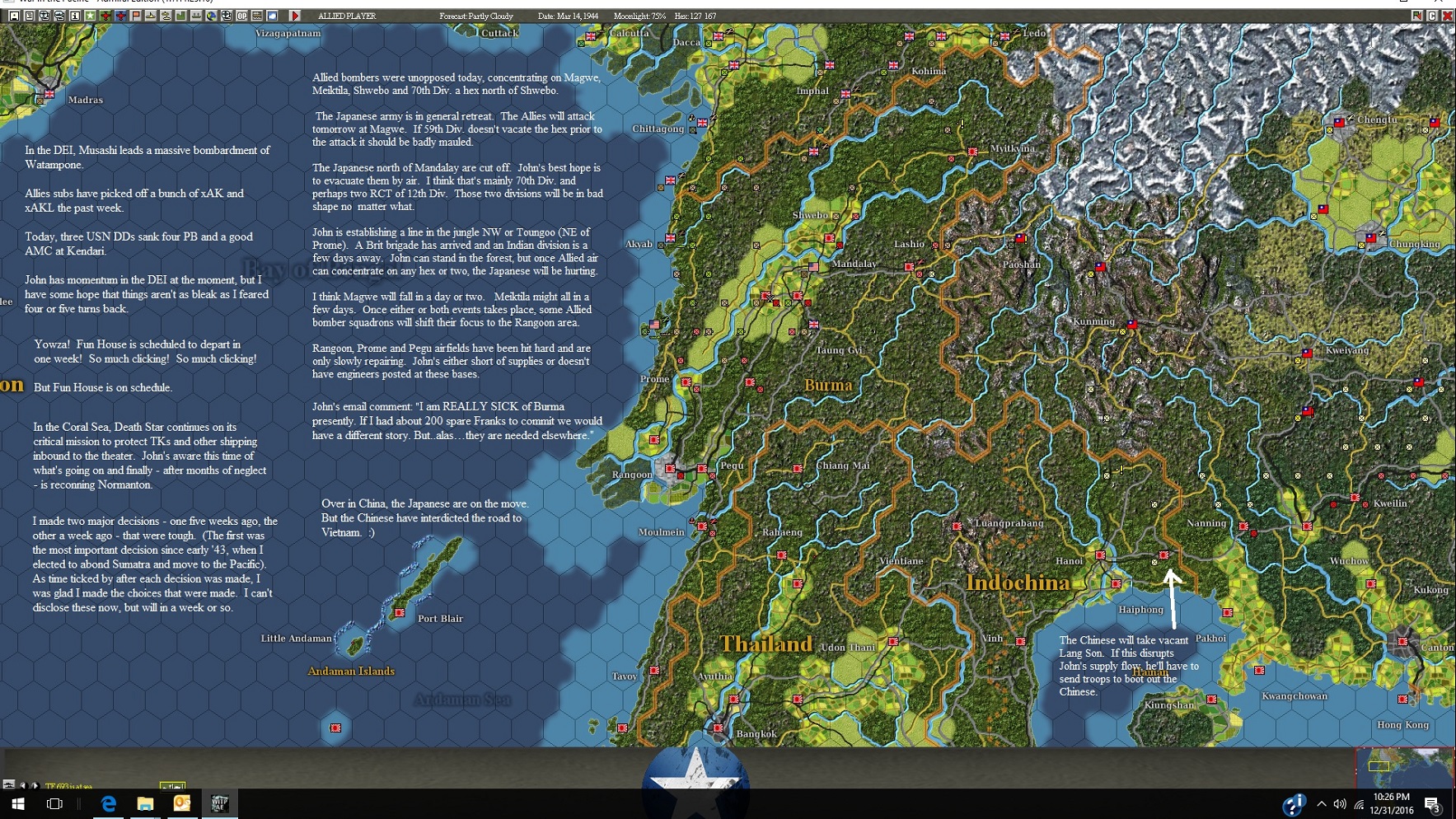This screenshot has height=819, width=1456.
Task: Click the 'ALLIED PLAYER' label
Action: pos(347,16)
